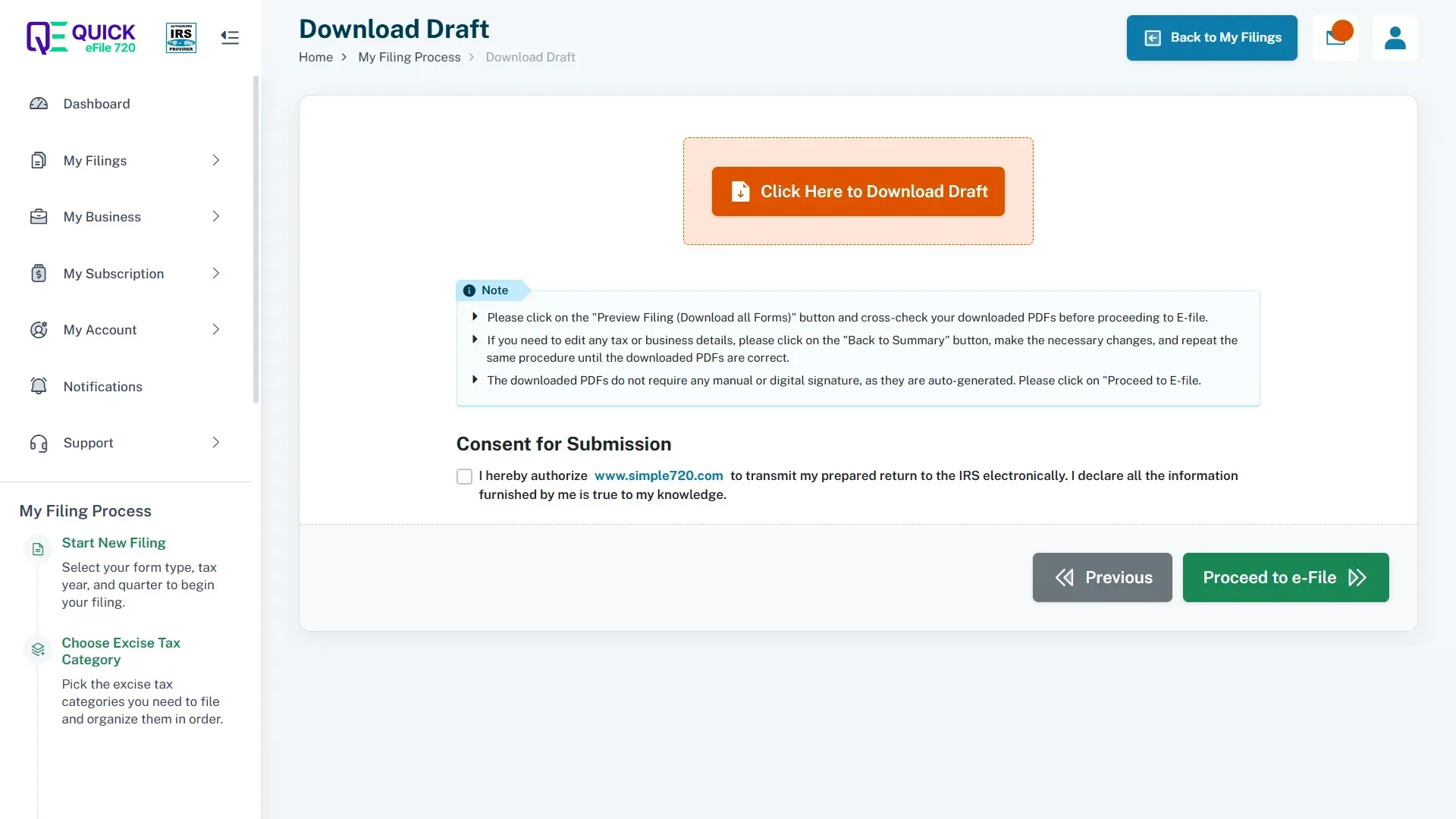Open the user profile icon

tap(1395, 38)
